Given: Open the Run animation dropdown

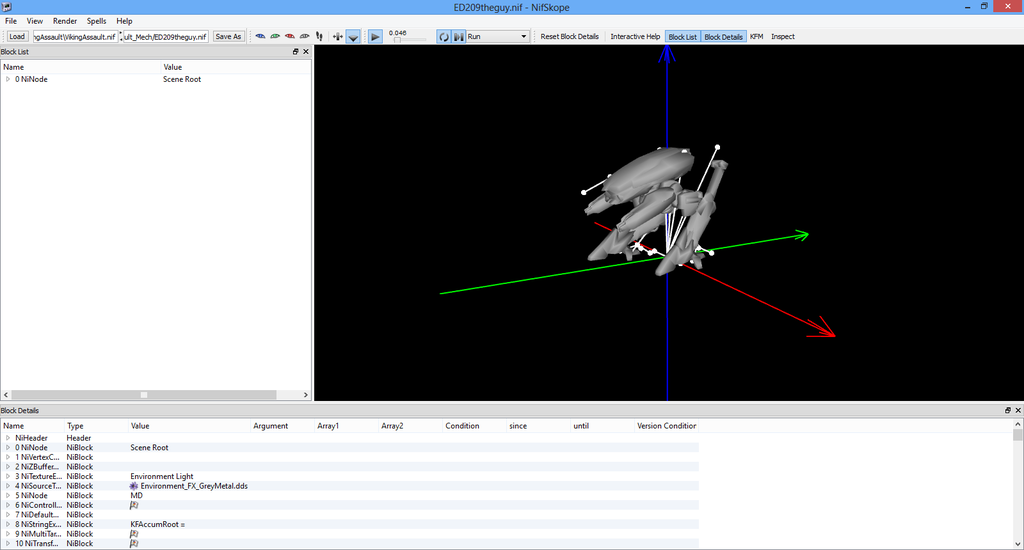Looking at the screenshot, I should (x=498, y=37).
